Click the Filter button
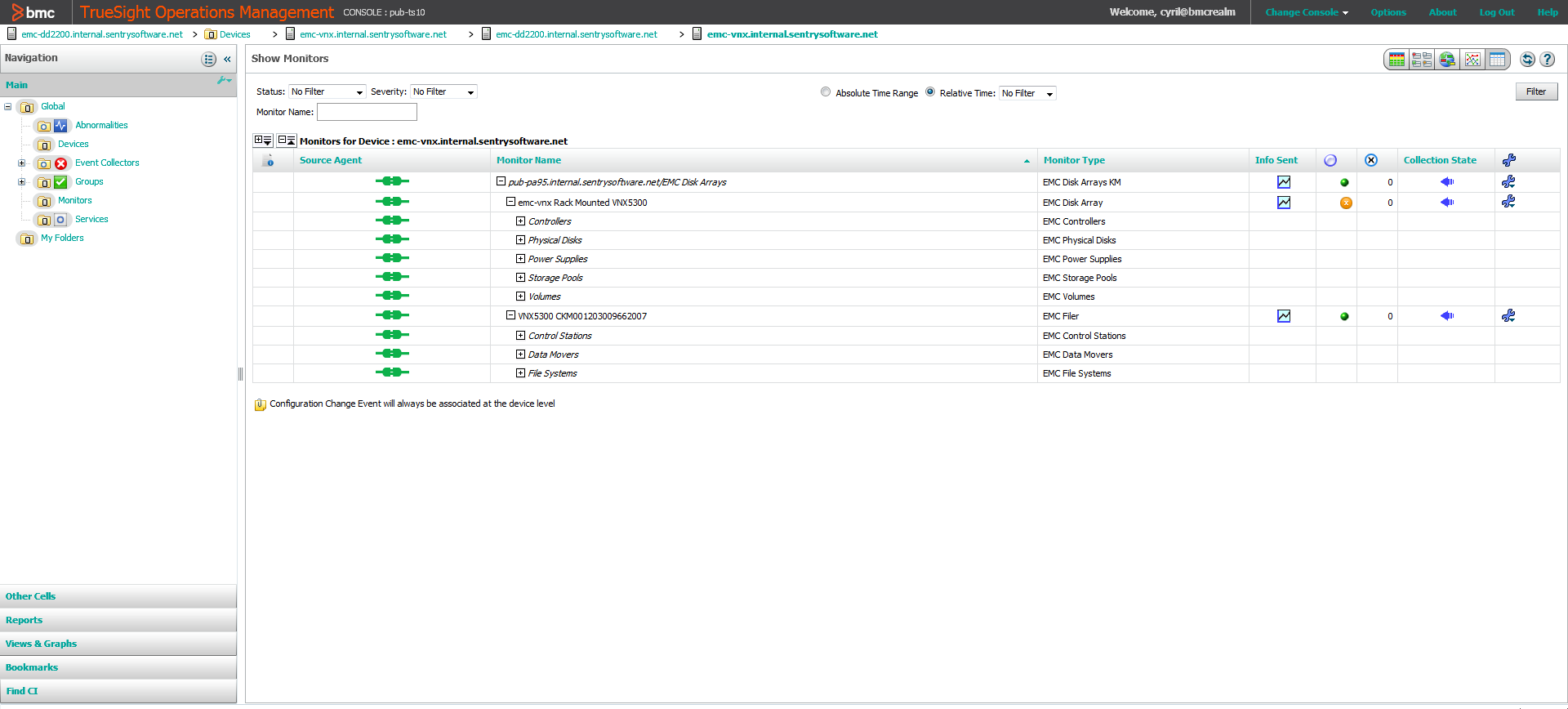 [x=1536, y=91]
